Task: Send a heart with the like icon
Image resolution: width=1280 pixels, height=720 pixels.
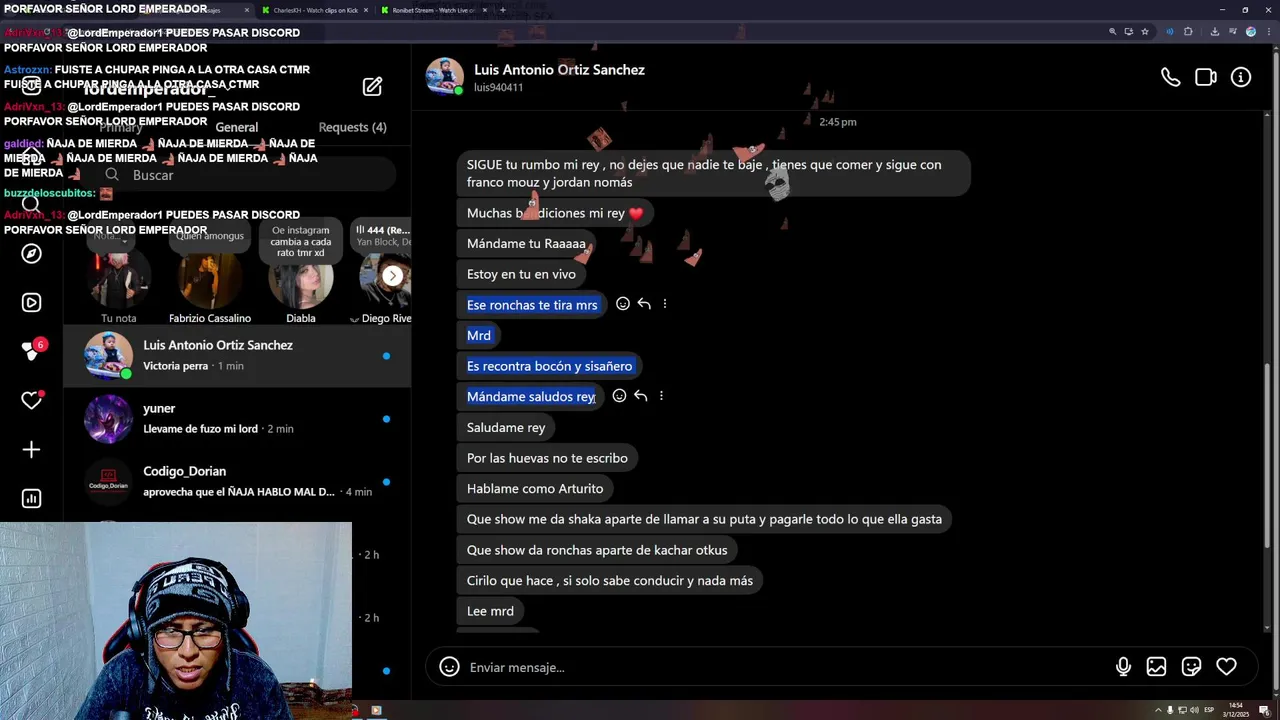Action: coord(1226,667)
